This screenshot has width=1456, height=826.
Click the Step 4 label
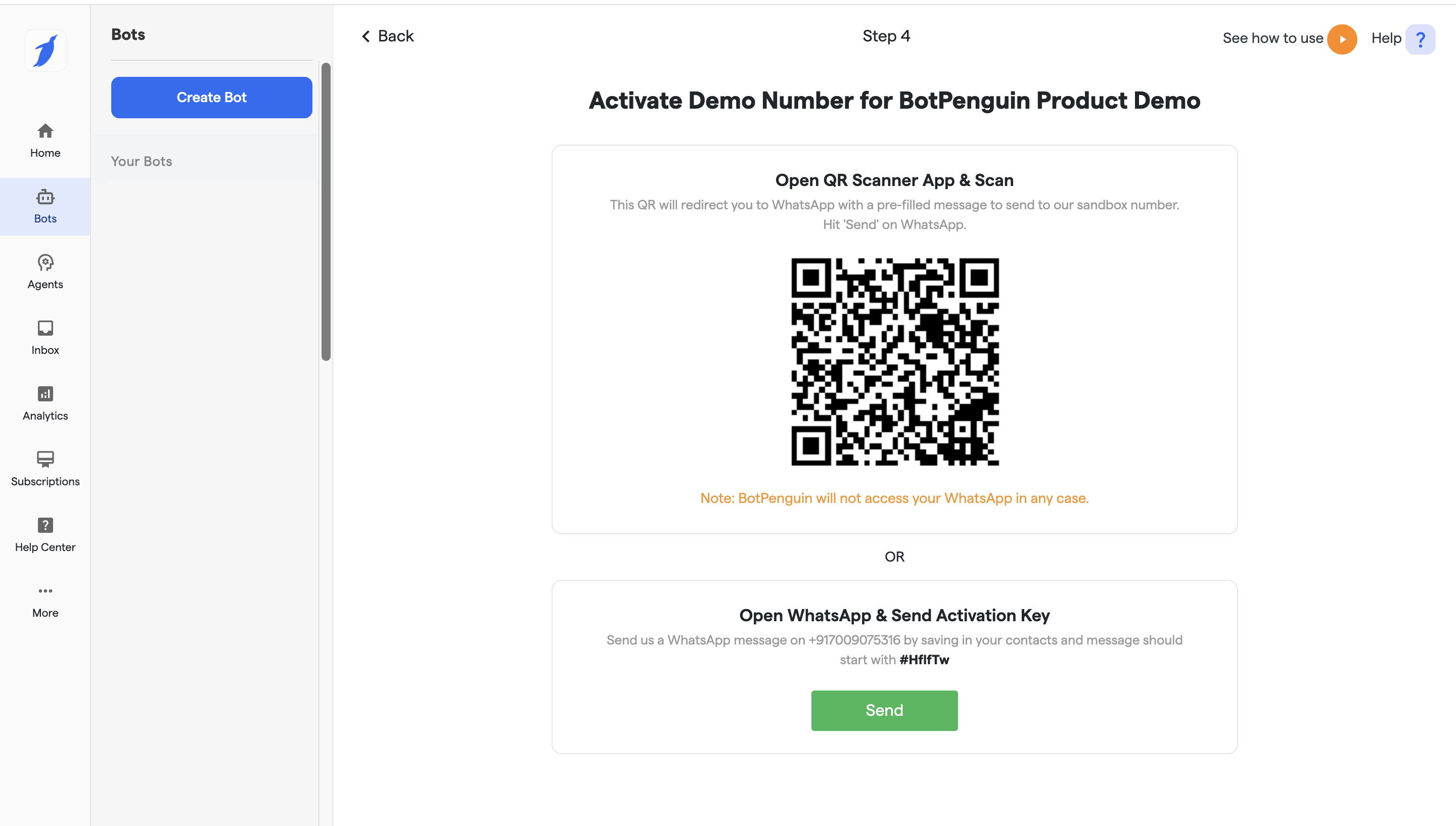pyautogui.click(x=886, y=36)
